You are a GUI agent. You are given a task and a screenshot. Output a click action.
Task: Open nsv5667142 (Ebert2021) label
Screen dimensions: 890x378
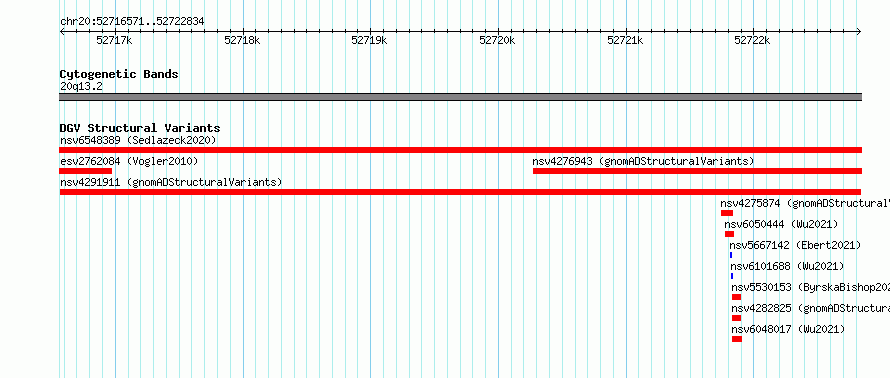pos(795,246)
